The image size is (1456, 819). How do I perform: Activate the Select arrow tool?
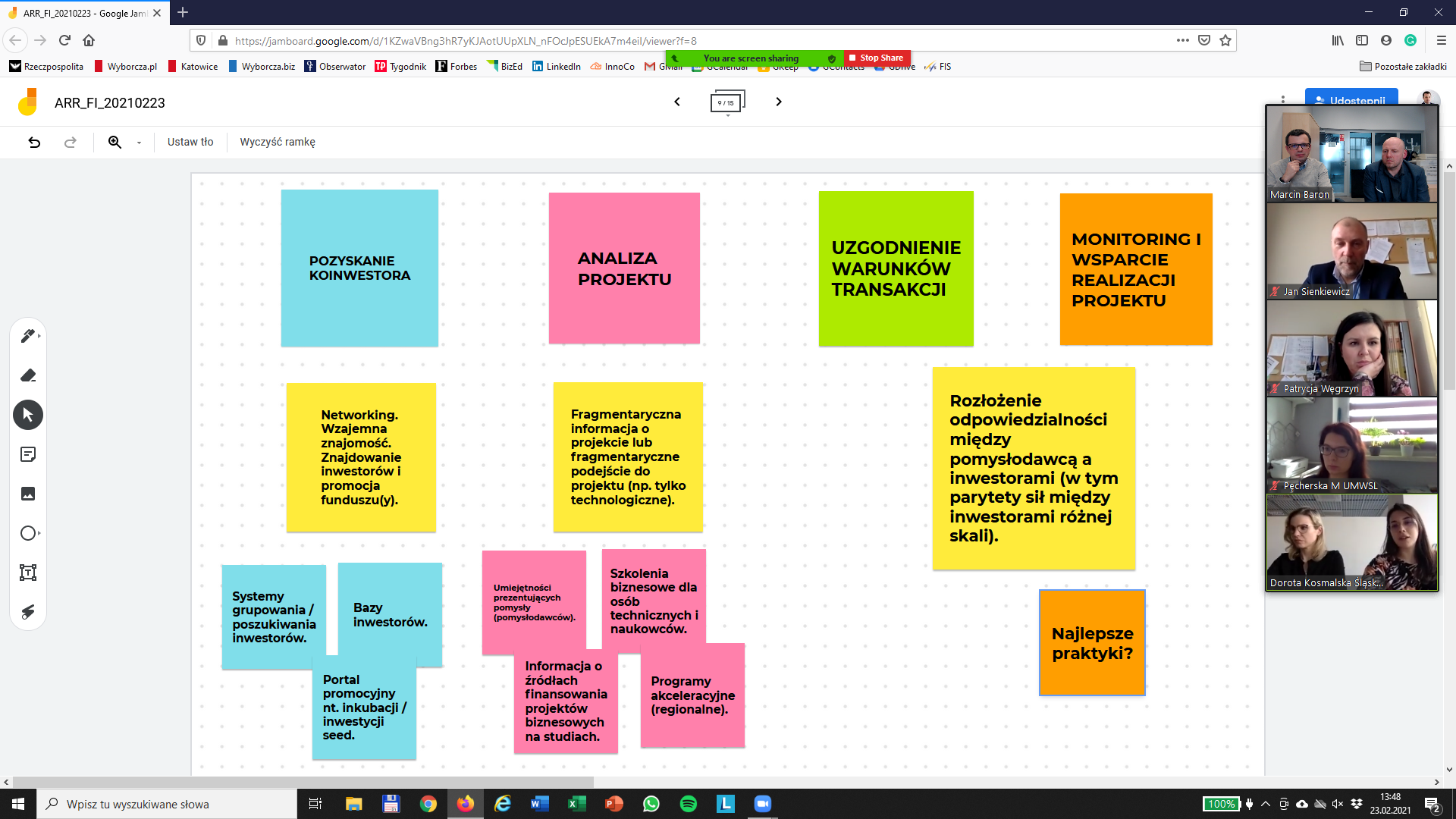coord(28,415)
